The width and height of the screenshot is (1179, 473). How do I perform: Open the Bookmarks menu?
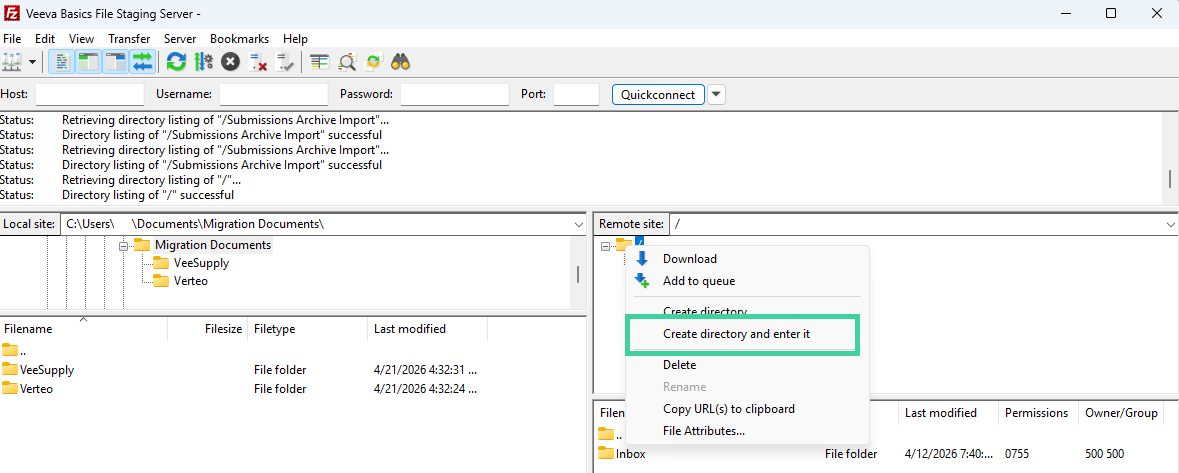240,38
